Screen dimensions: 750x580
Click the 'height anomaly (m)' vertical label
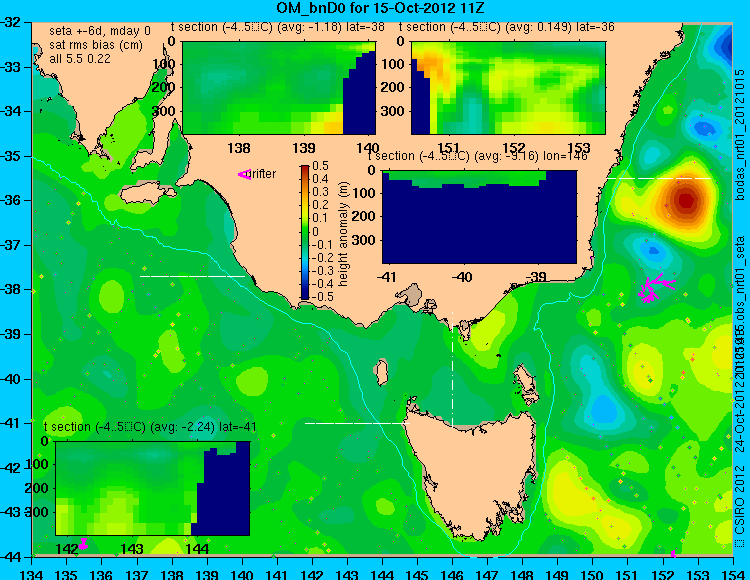click(343, 234)
